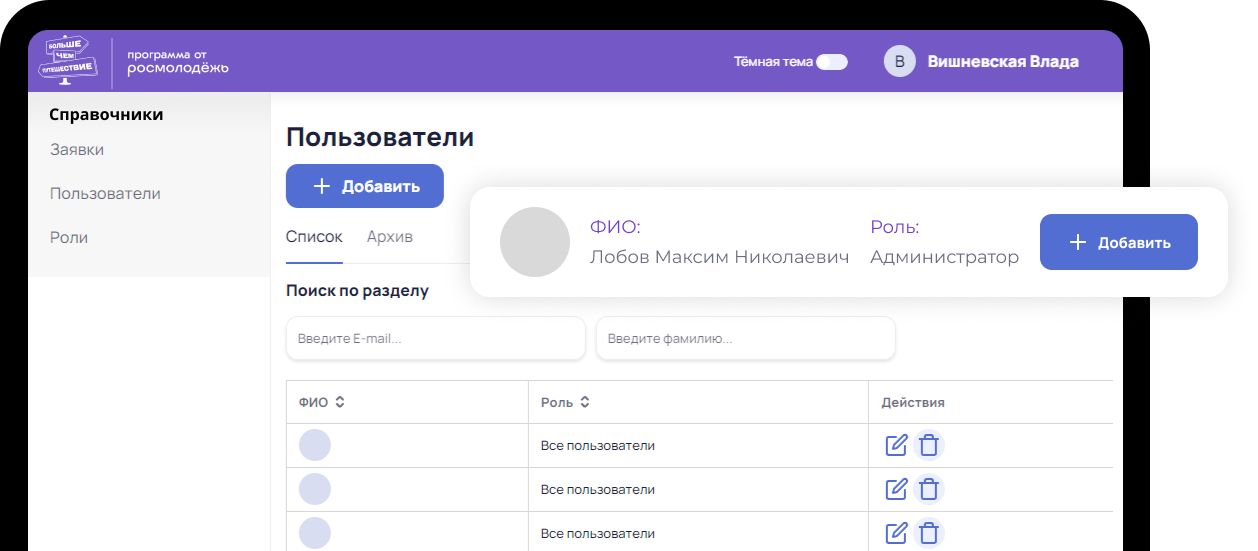The image size is (1258, 551).
Task: Switch to the 'Архив' tab
Action: click(x=389, y=237)
